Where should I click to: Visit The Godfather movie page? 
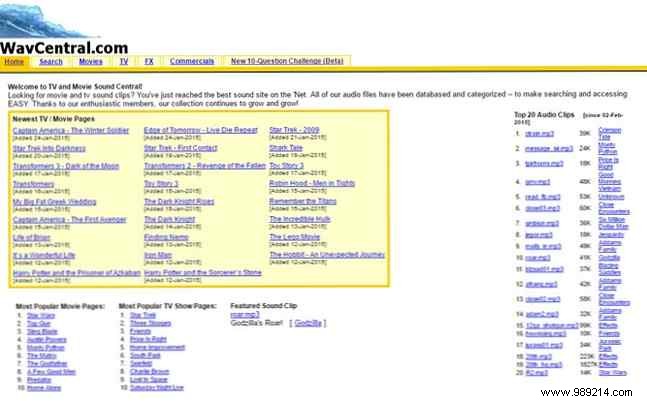pyautogui.click(x=47, y=364)
